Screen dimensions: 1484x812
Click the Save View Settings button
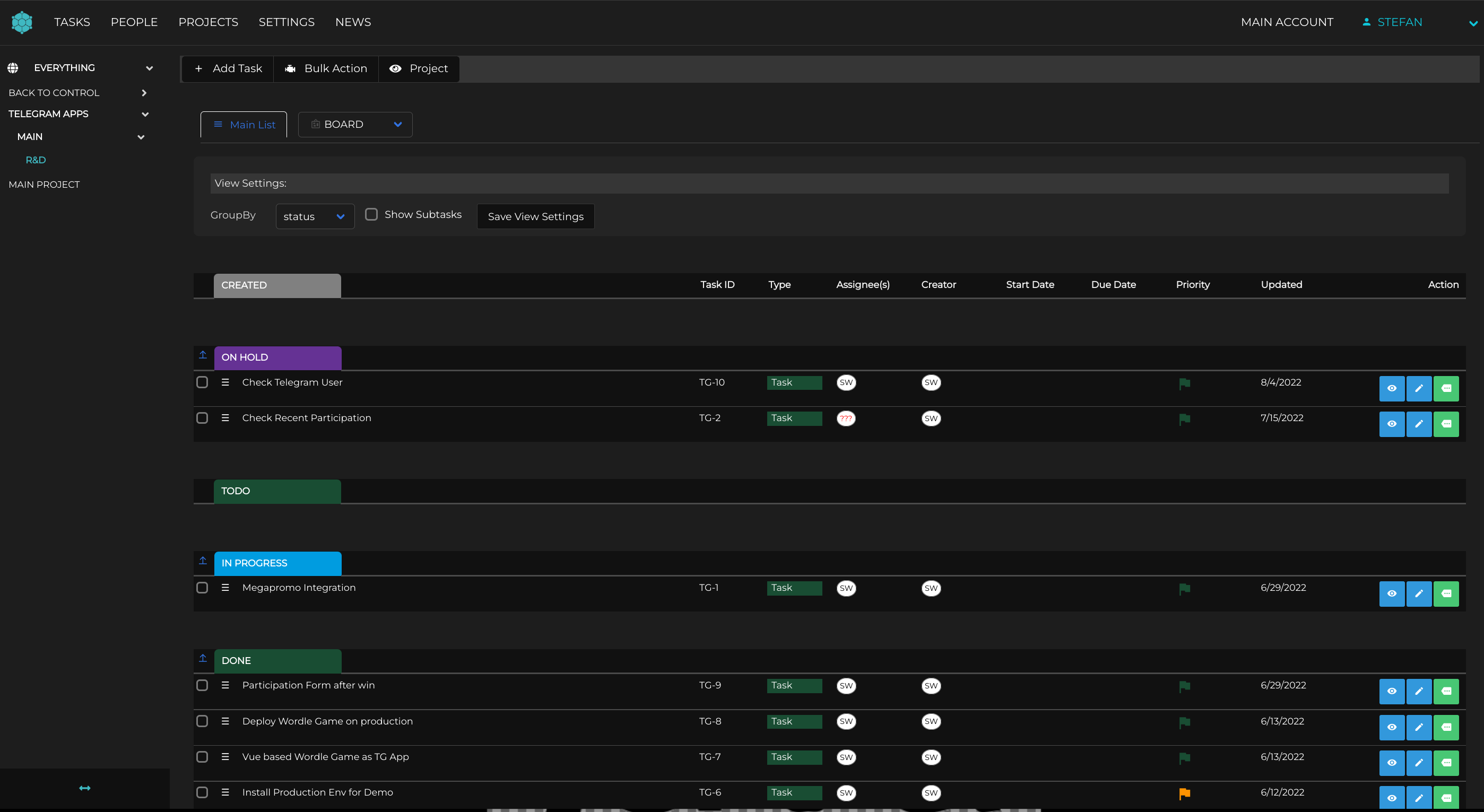point(535,216)
